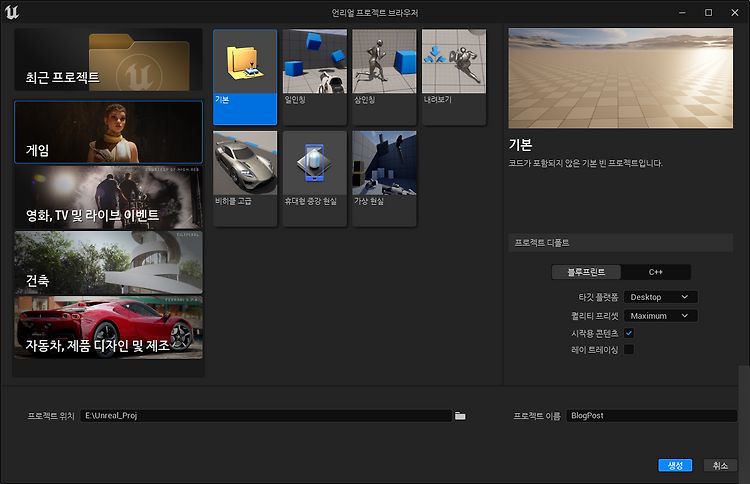Image resolution: width=750 pixels, height=484 pixels.
Task: Edit the 프로젝트 위치 path field
Action: point(266,416)
